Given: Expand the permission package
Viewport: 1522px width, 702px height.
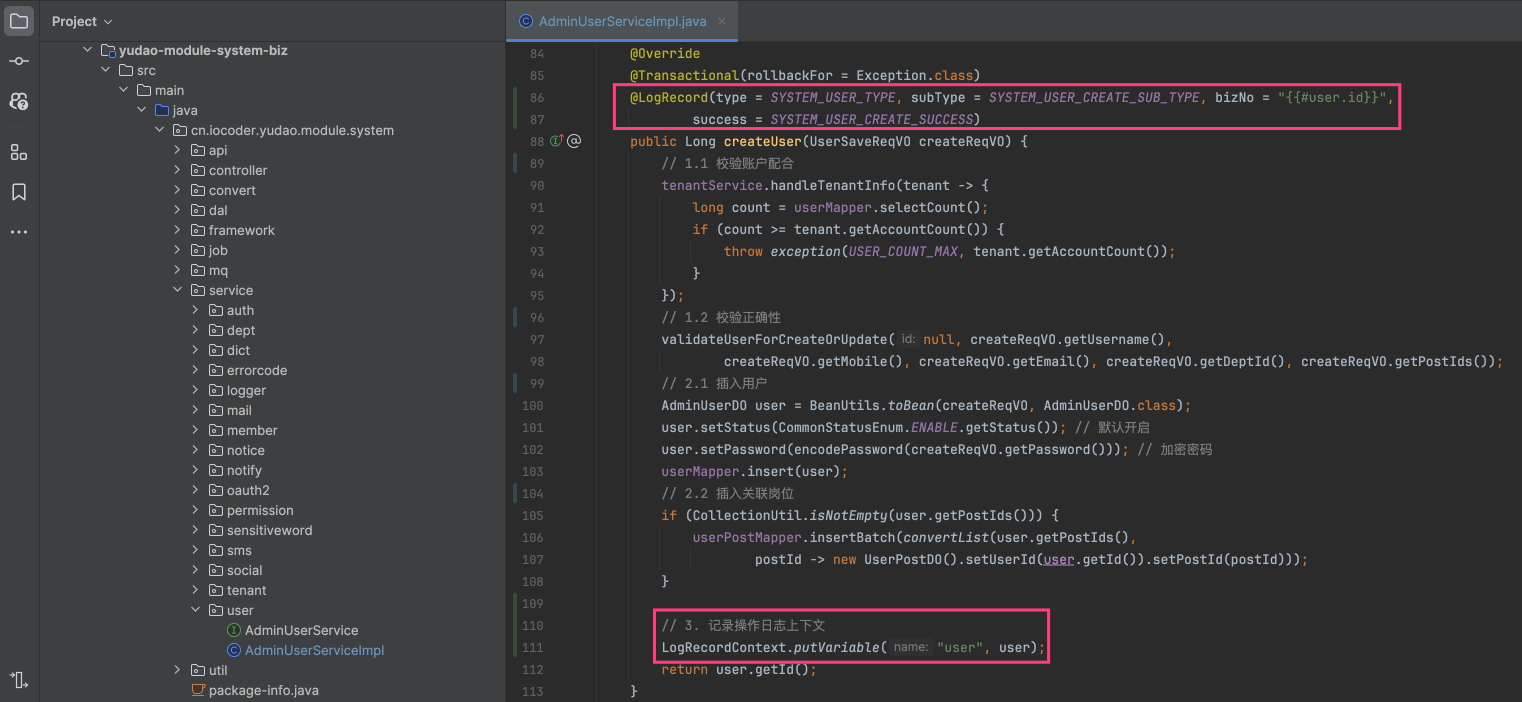Looking at the screenshot, I should (196, 510).
